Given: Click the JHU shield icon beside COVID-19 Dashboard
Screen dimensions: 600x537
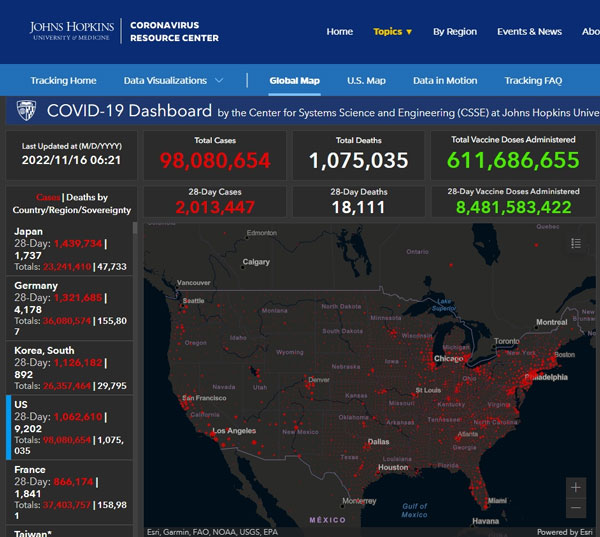Looking at the screenshot, I should 26,110.
